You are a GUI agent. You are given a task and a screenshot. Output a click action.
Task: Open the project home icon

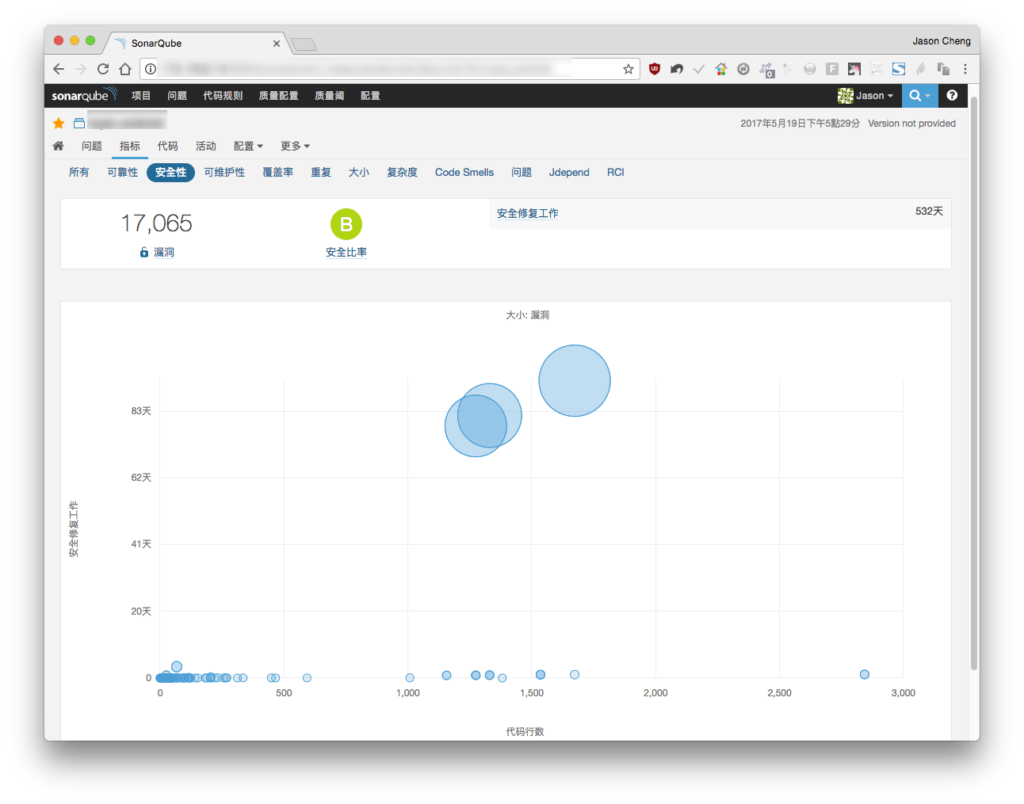pos(58,146)
